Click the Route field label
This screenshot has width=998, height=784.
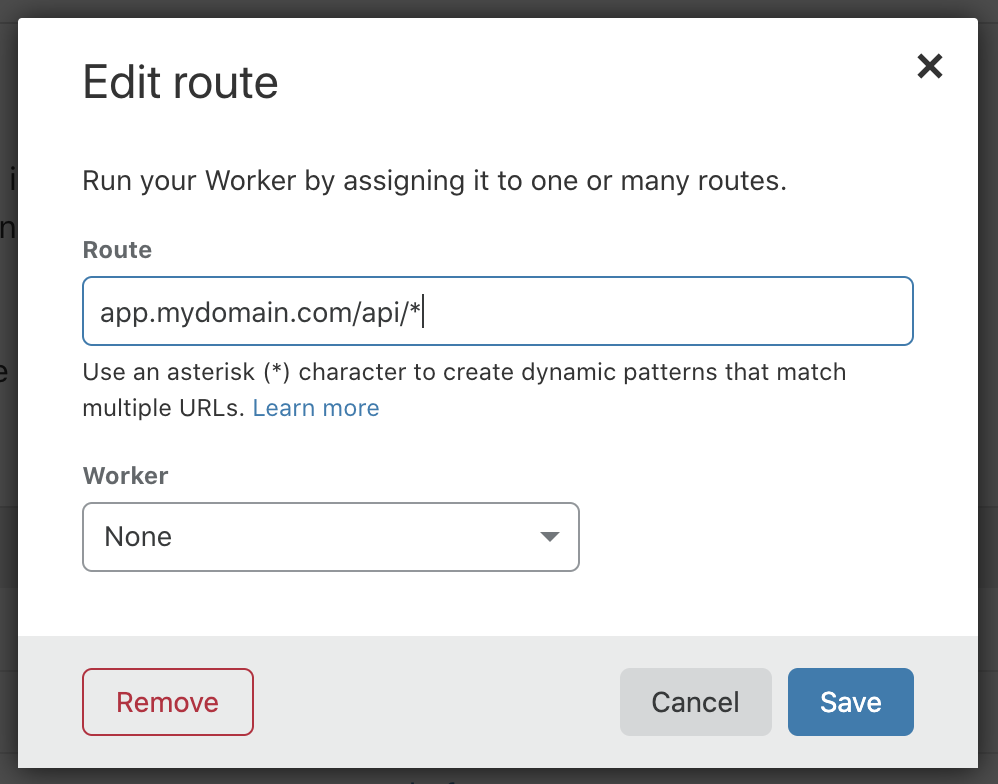point(117,250)
